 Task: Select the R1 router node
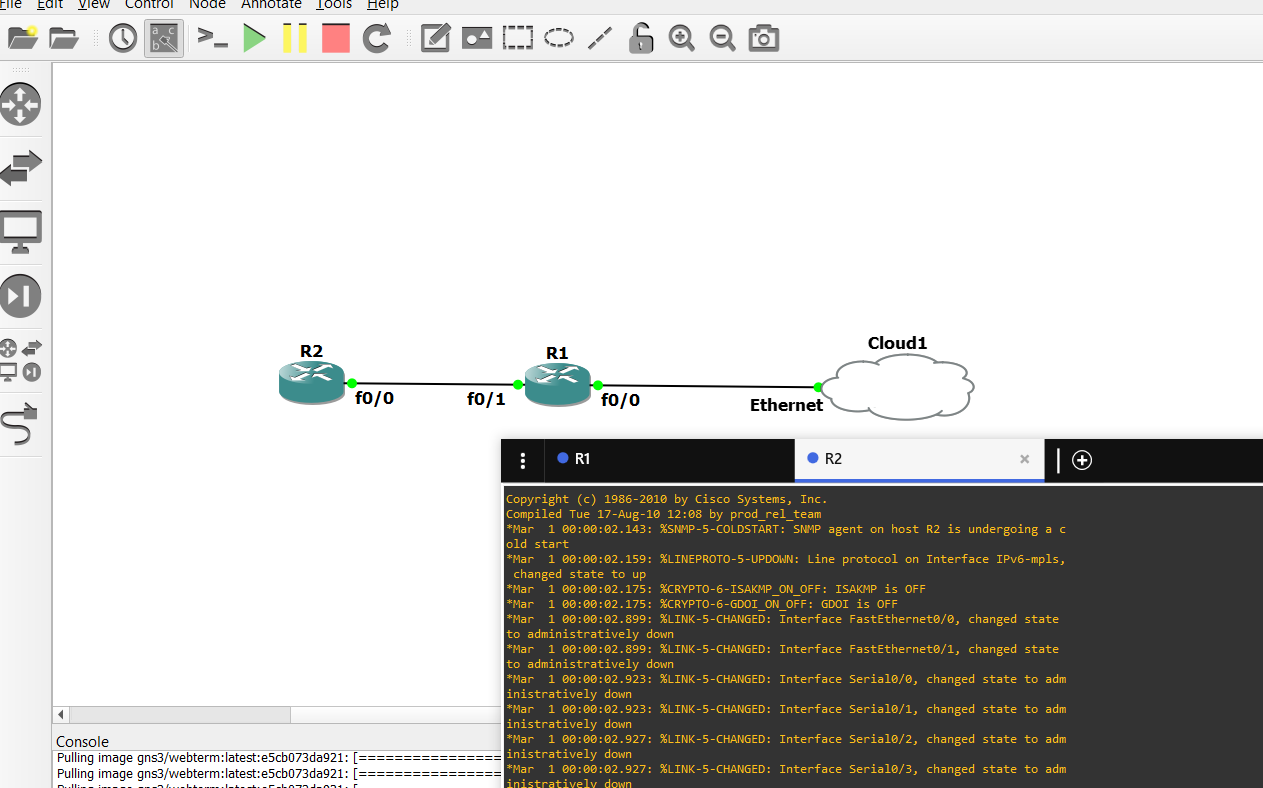[557, 385]
